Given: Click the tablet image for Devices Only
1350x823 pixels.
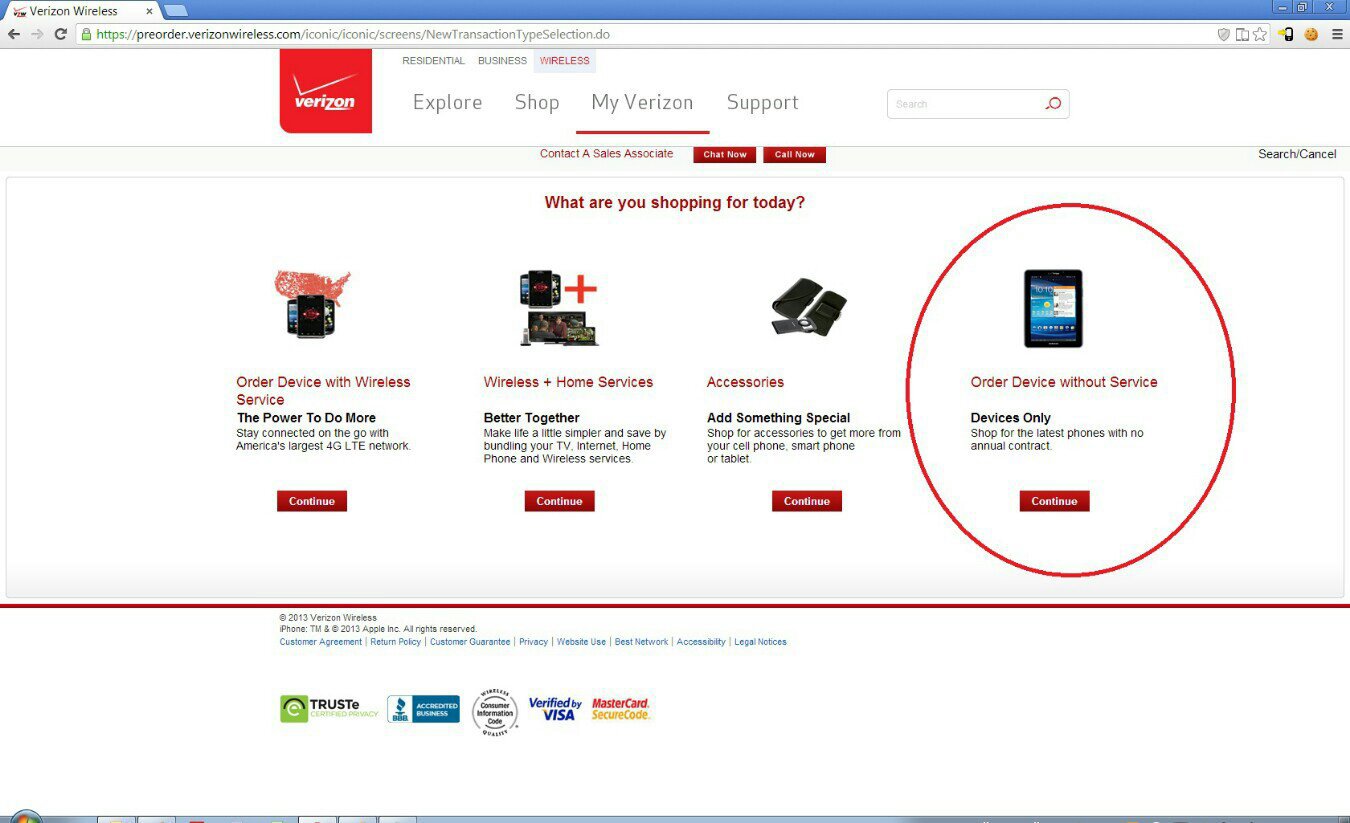Looking at the screenshot, I should coord(1053,308).
